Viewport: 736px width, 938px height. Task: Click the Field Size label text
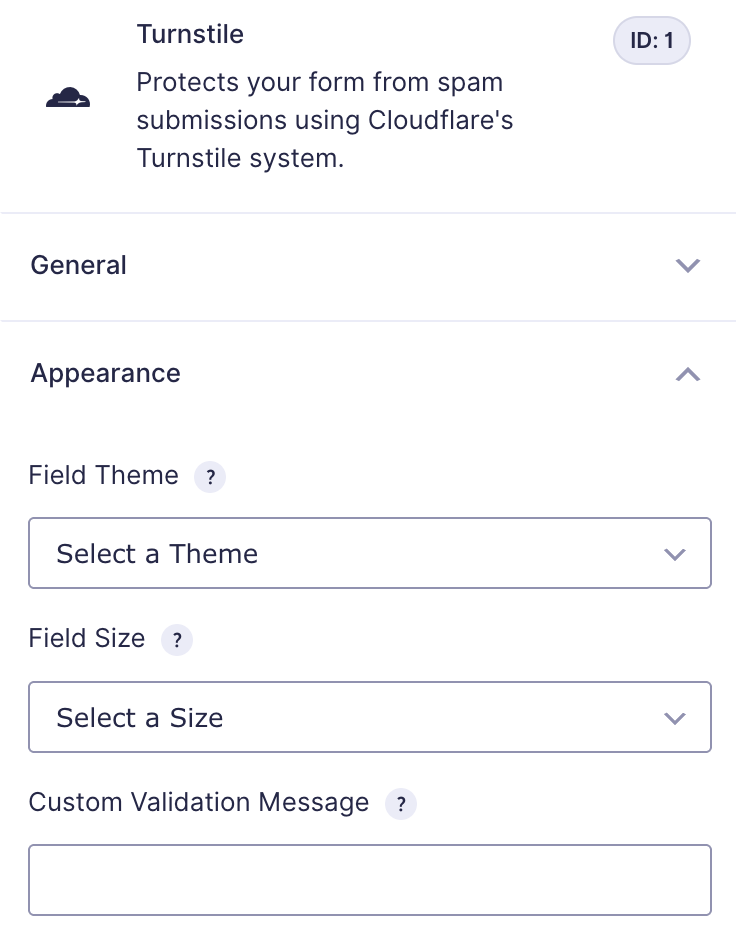click(87, 639)
